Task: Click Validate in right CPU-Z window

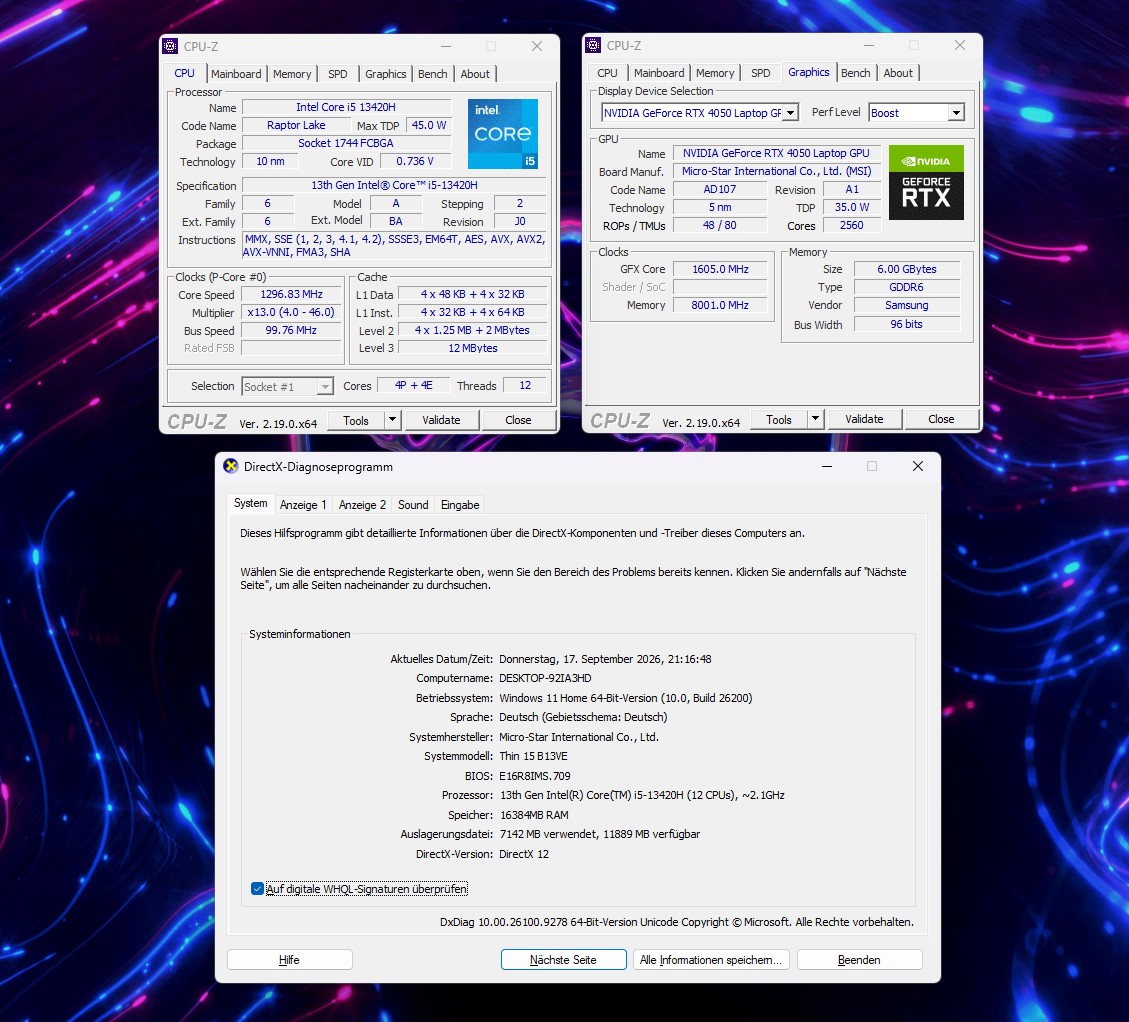Action: pyautogui.click(x=864, y=419)
